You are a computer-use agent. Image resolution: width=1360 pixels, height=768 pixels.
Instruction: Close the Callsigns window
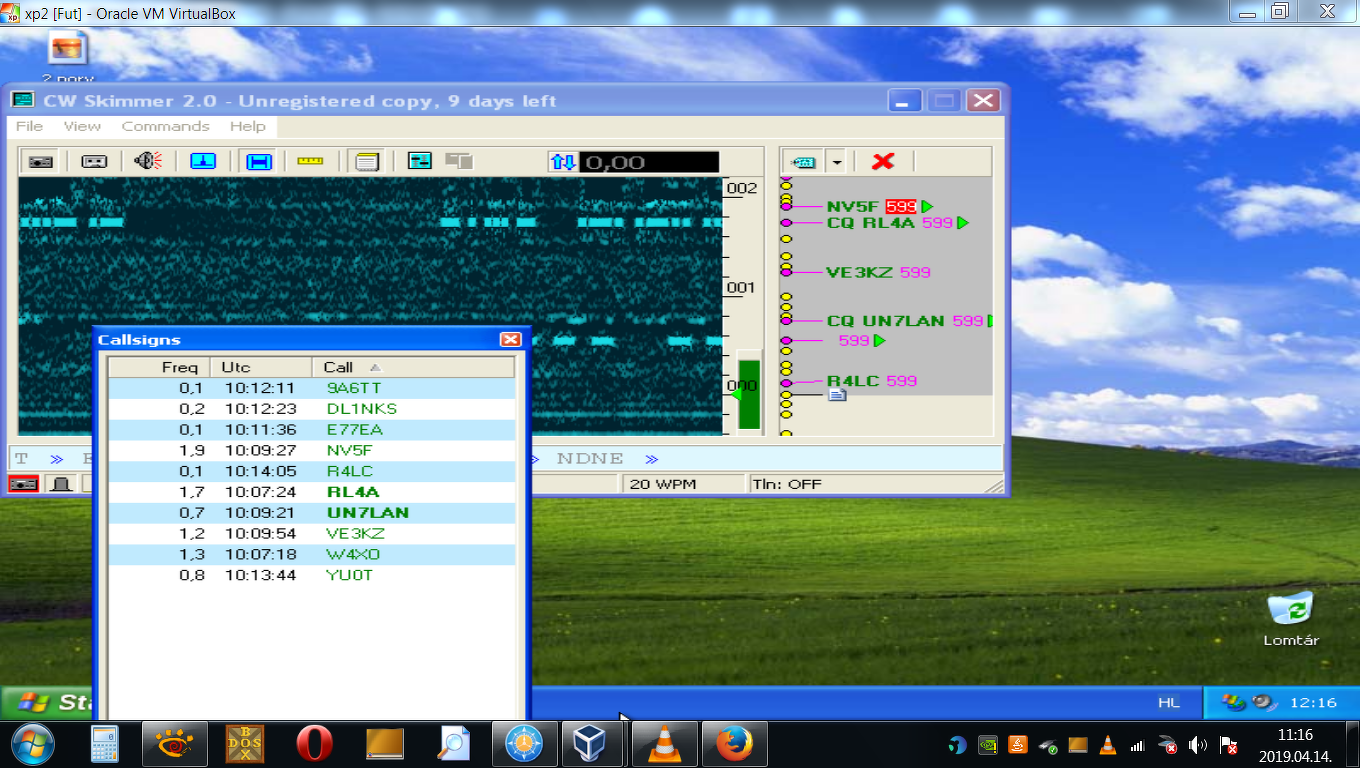click(x=511, y=340)
